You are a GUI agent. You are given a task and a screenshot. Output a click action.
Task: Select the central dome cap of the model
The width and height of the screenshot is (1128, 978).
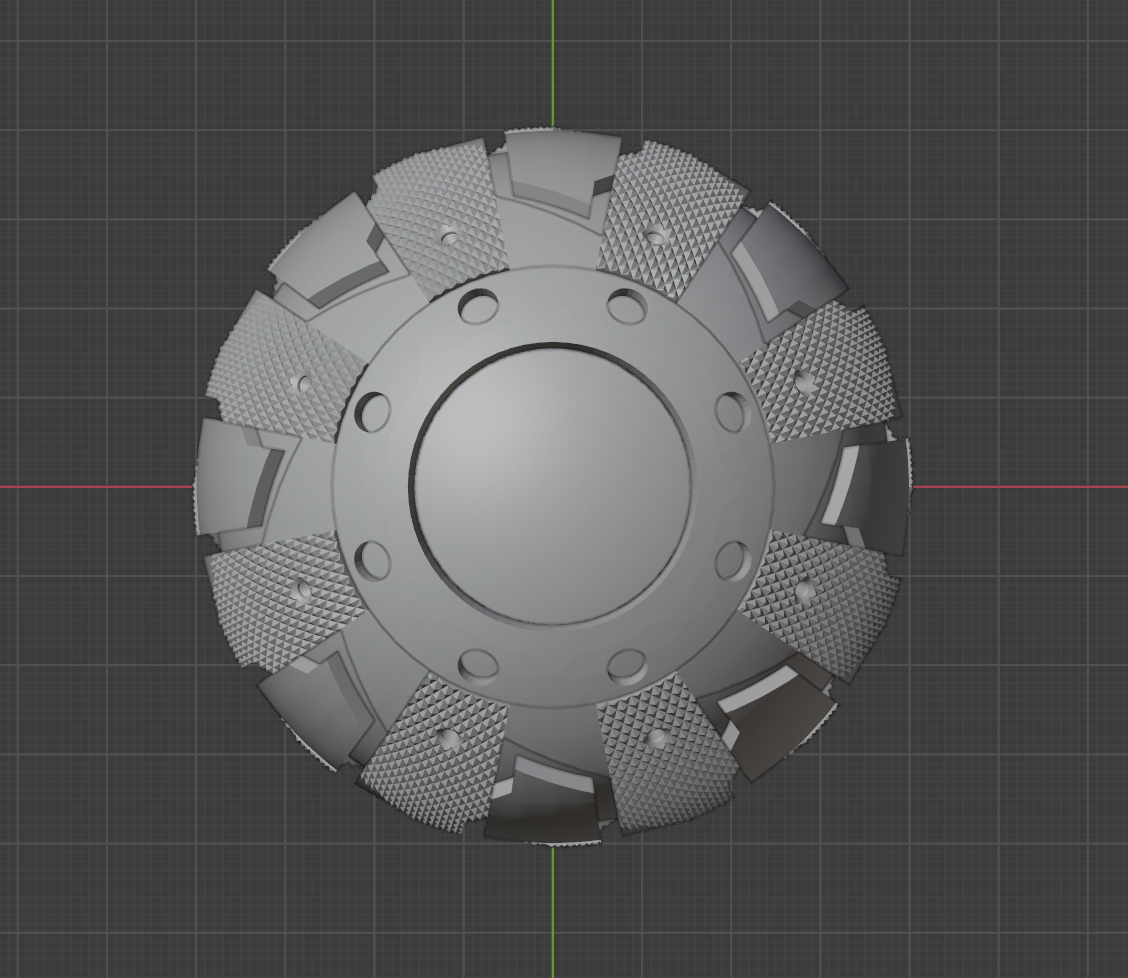(552, 485)
